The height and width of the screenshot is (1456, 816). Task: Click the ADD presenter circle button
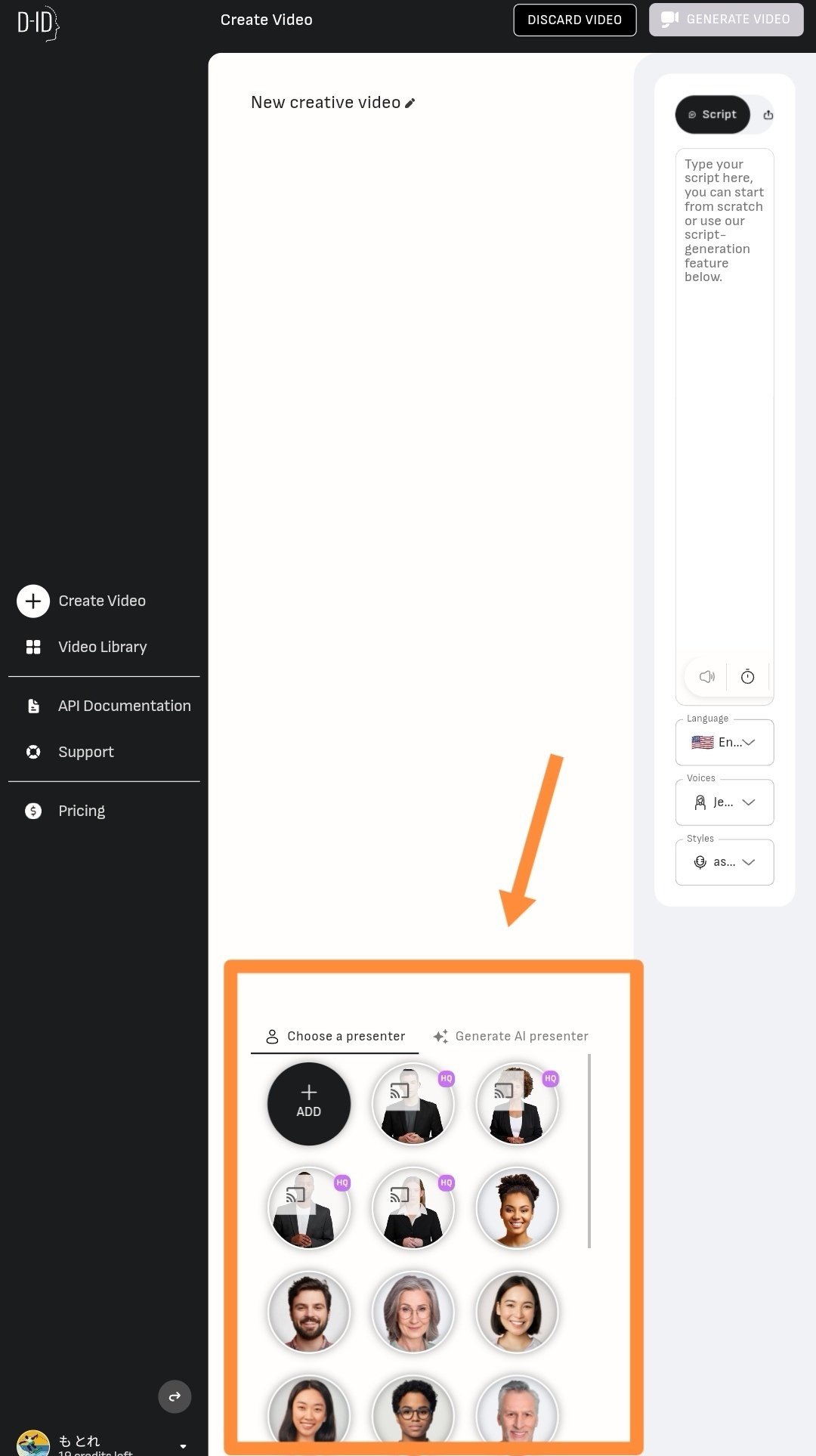point(309,1104)
